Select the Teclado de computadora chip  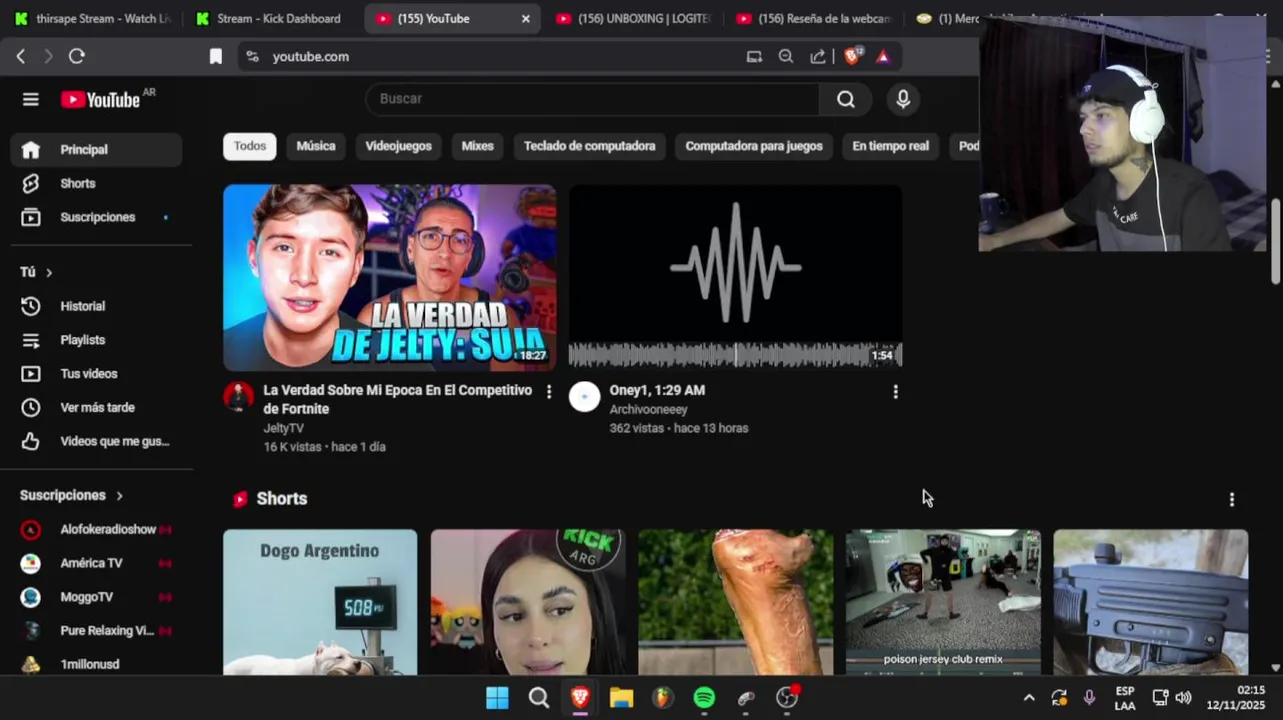pyautogui.click(x=589, y=146)
